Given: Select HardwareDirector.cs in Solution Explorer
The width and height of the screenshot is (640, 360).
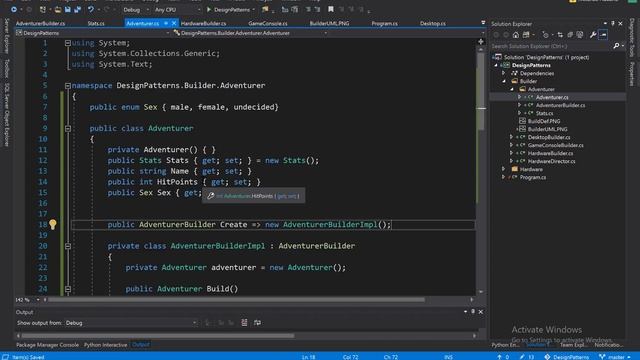Looking at the screenshot, I should point(551,161).
